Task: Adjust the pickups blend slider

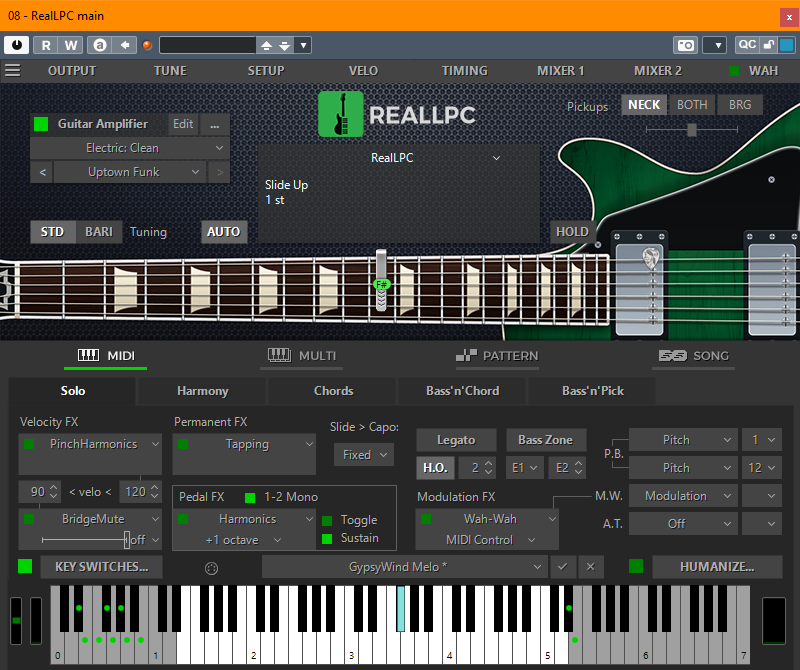Action: pos(692,130)
